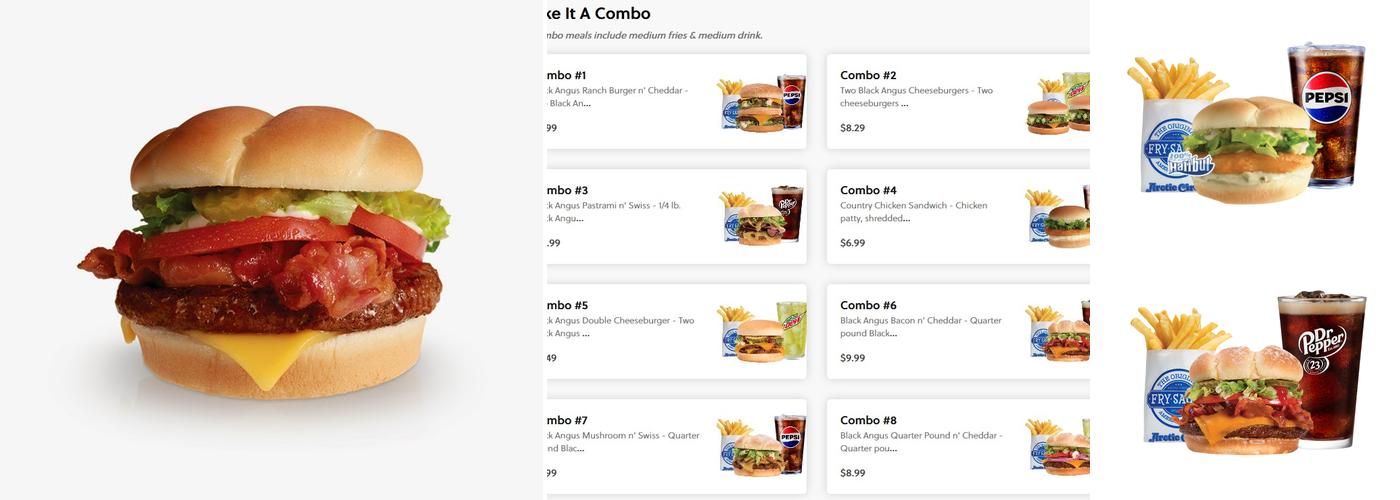1400x500 pixels.
Task: Click the Combo #5 thumbnail with green drink
Action: pos(762,331)
